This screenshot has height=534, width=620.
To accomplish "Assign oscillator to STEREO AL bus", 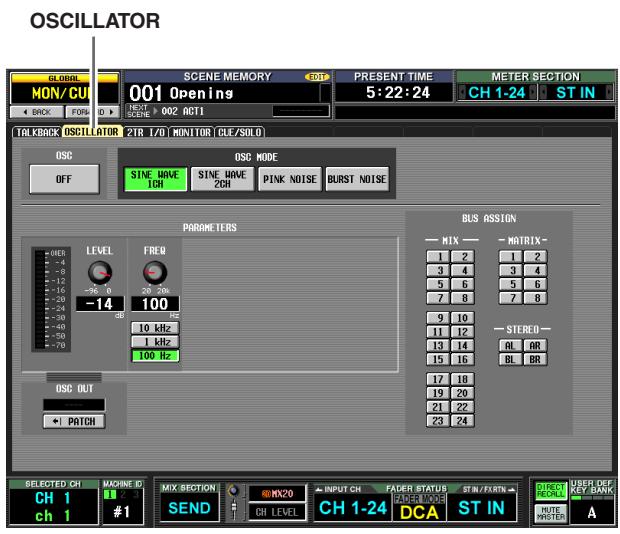I will click(511, 345).
